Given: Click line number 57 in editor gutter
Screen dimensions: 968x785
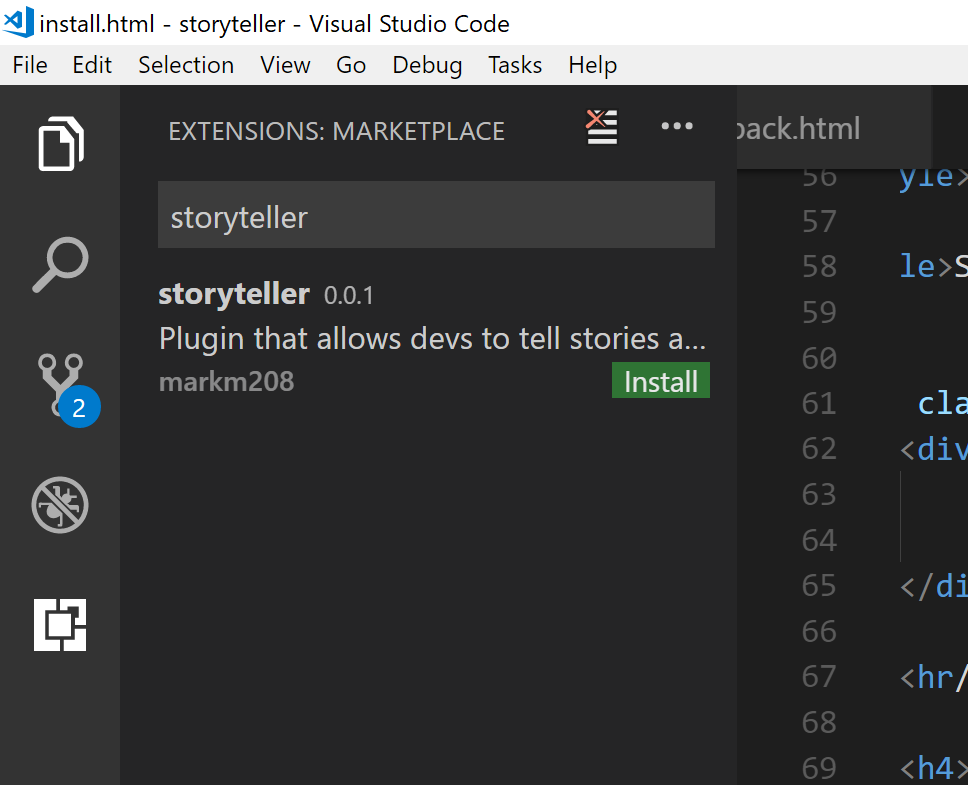Looking at the screenshot, I should pos(819,221).
